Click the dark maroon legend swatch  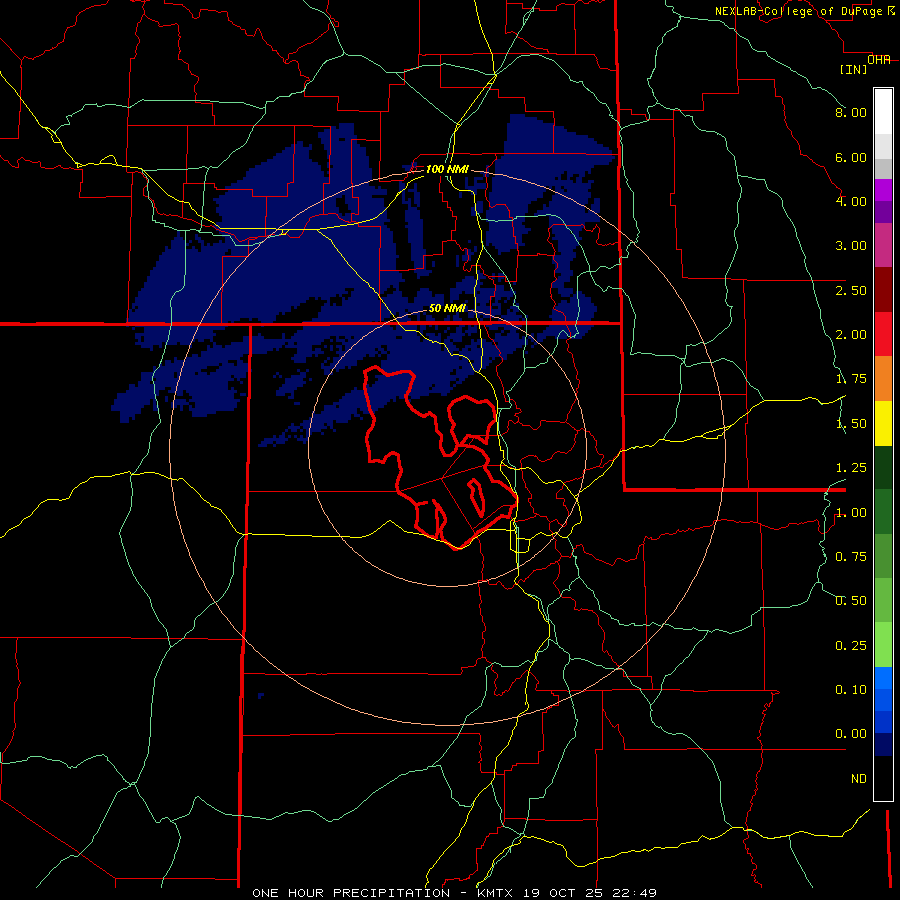coord(883,290)
